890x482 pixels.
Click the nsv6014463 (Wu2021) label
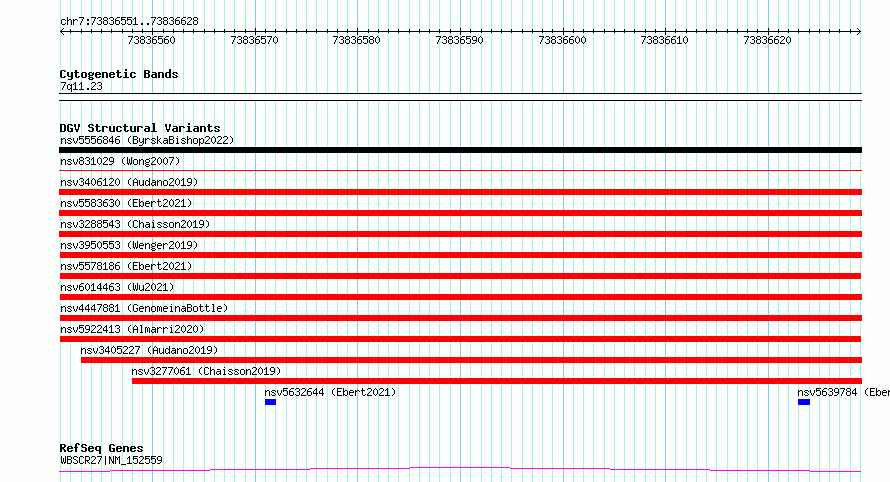117,287
